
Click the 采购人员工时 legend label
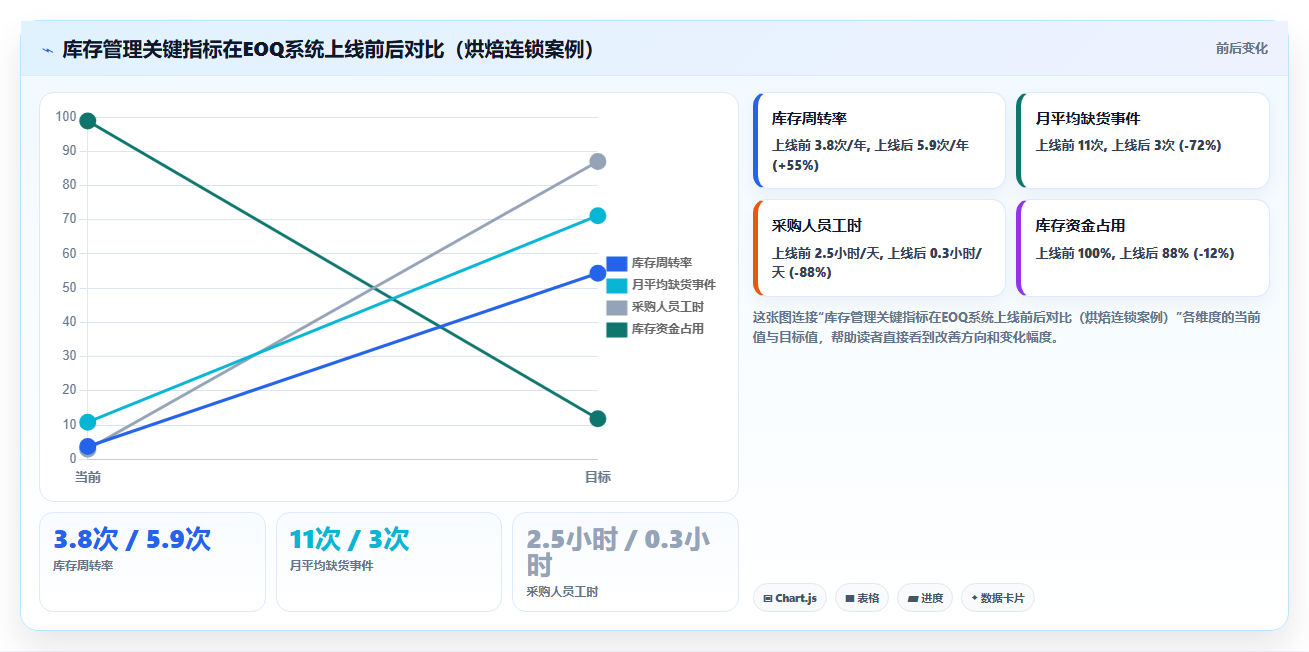tap(668, 307)
